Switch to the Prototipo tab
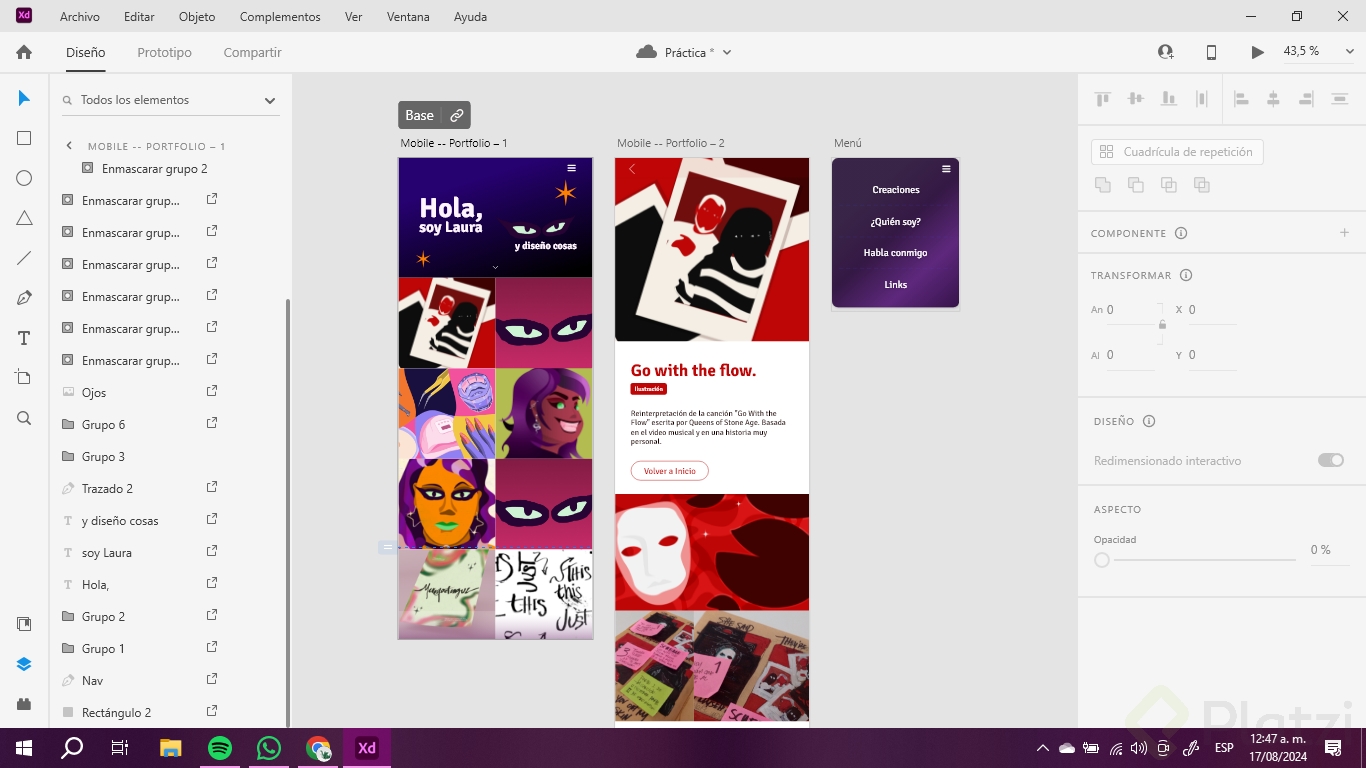The width and height of the screenshot is (1366, 768). click(x=164, y=52)
